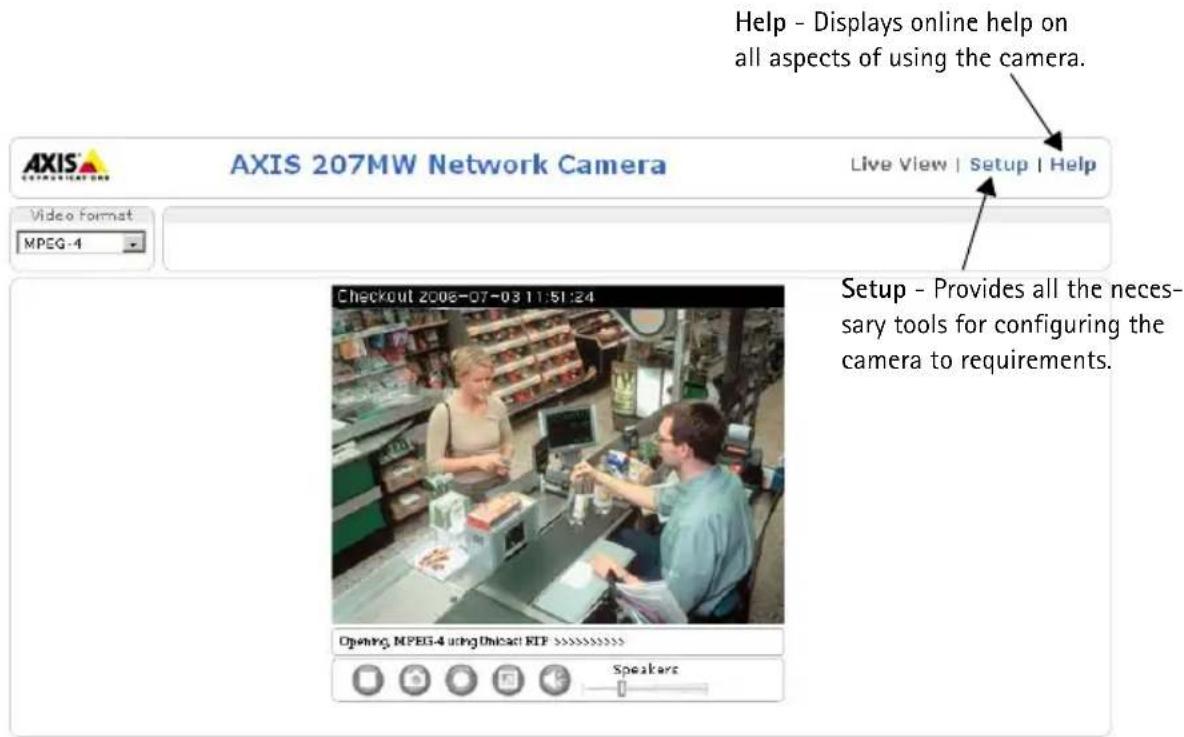Viewport: 1184px width, 737px height.
Task: Open the Video Format MPEG-4 dropdown
Action: coord(81,243)
